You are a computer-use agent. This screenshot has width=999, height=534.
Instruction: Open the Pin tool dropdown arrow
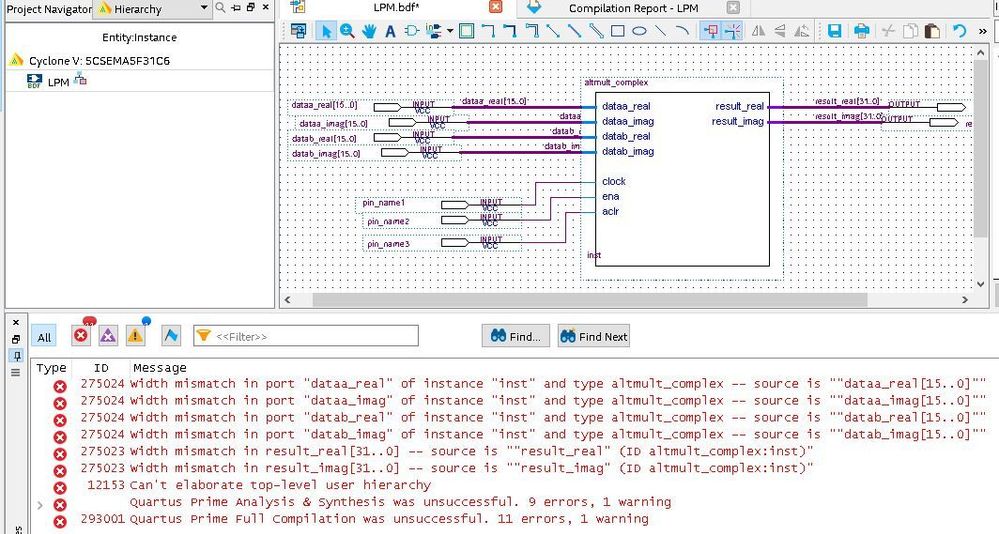(x=450, y=31)
